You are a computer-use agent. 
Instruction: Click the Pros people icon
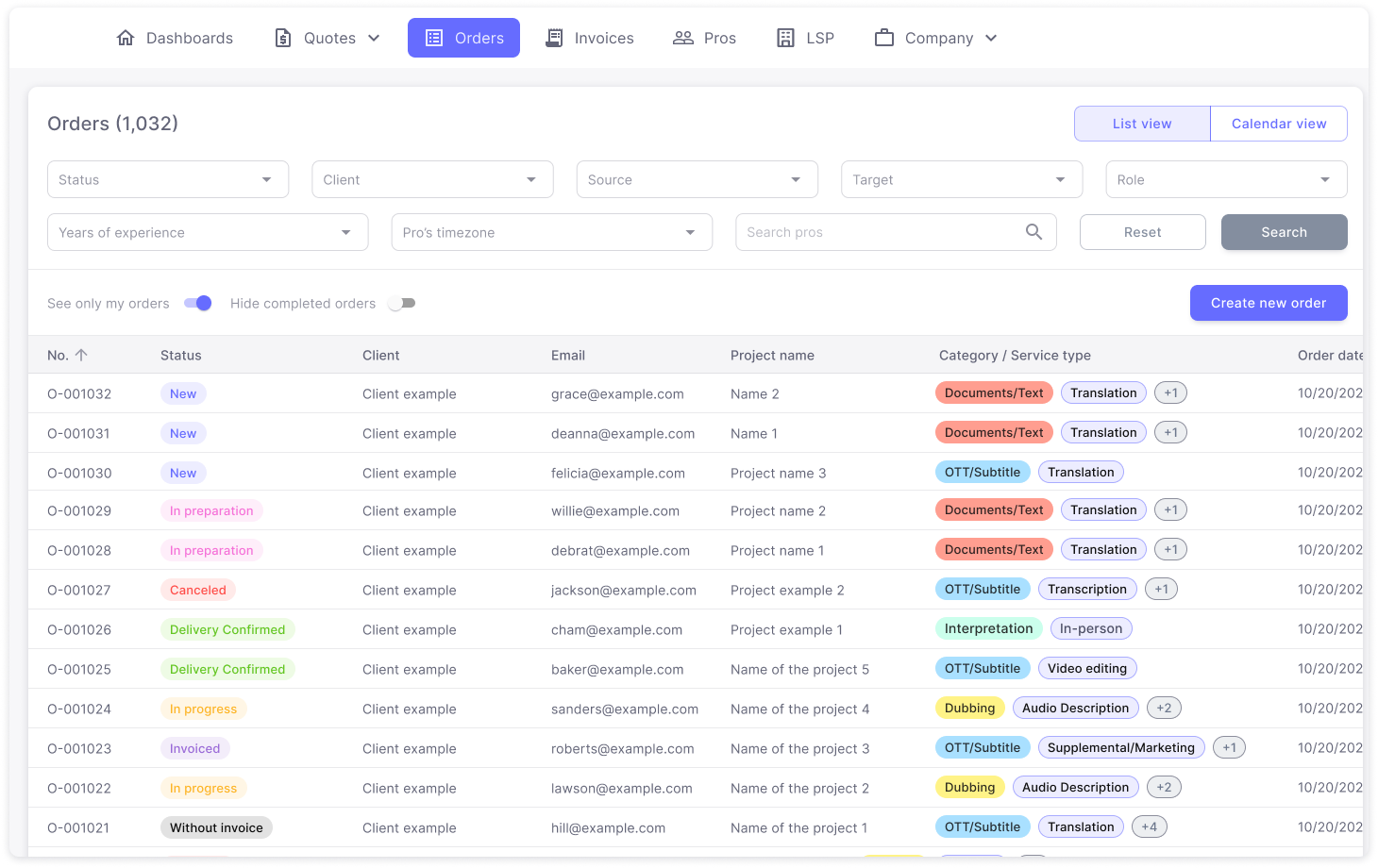click(x=683, y=38)
